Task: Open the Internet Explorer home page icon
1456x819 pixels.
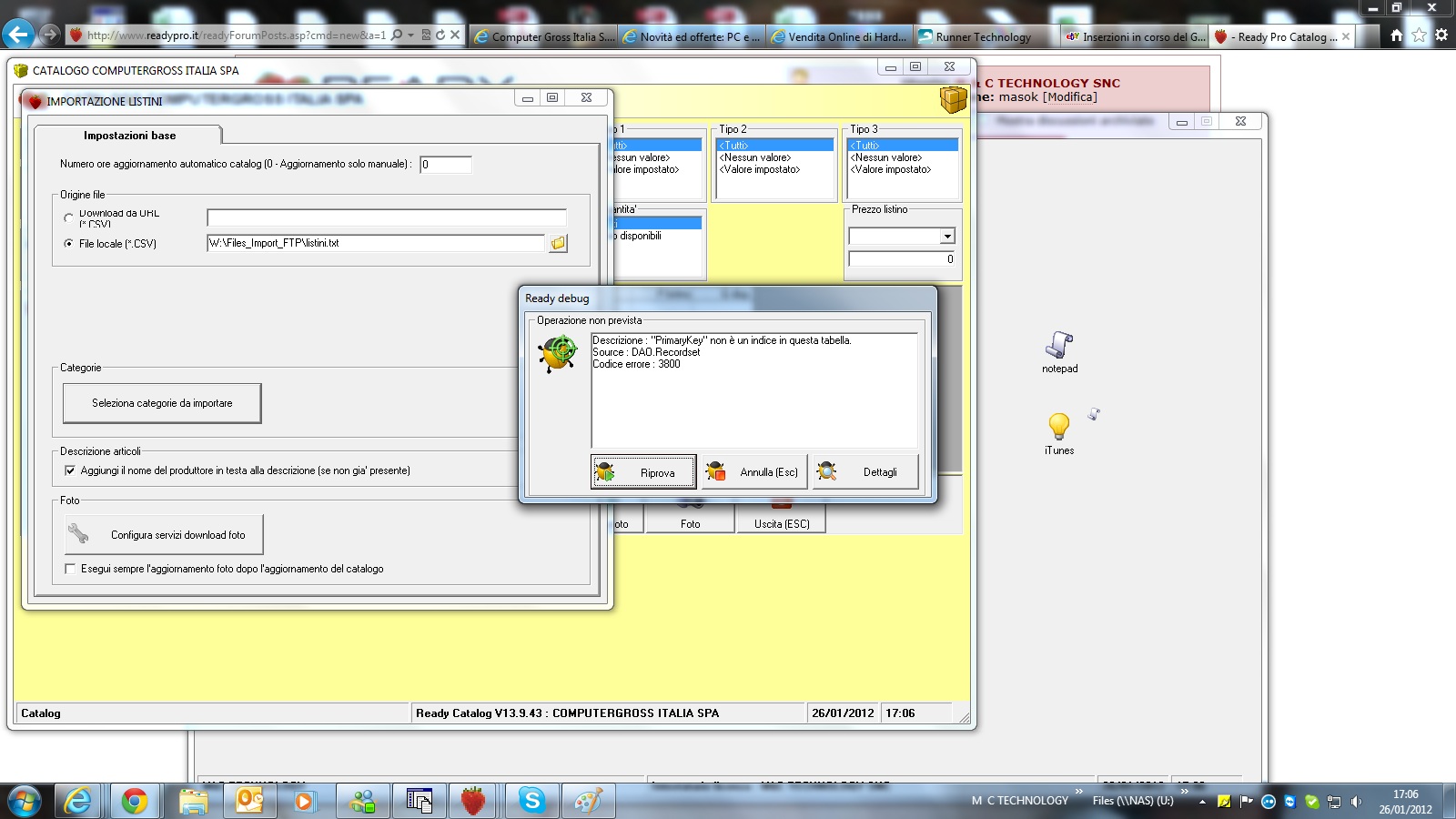Action: tap(1397, 35)
